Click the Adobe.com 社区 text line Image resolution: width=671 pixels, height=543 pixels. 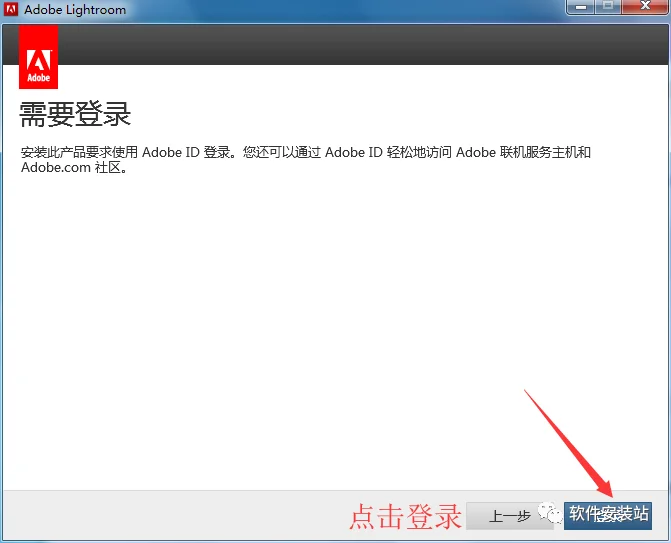coord(74,167)
